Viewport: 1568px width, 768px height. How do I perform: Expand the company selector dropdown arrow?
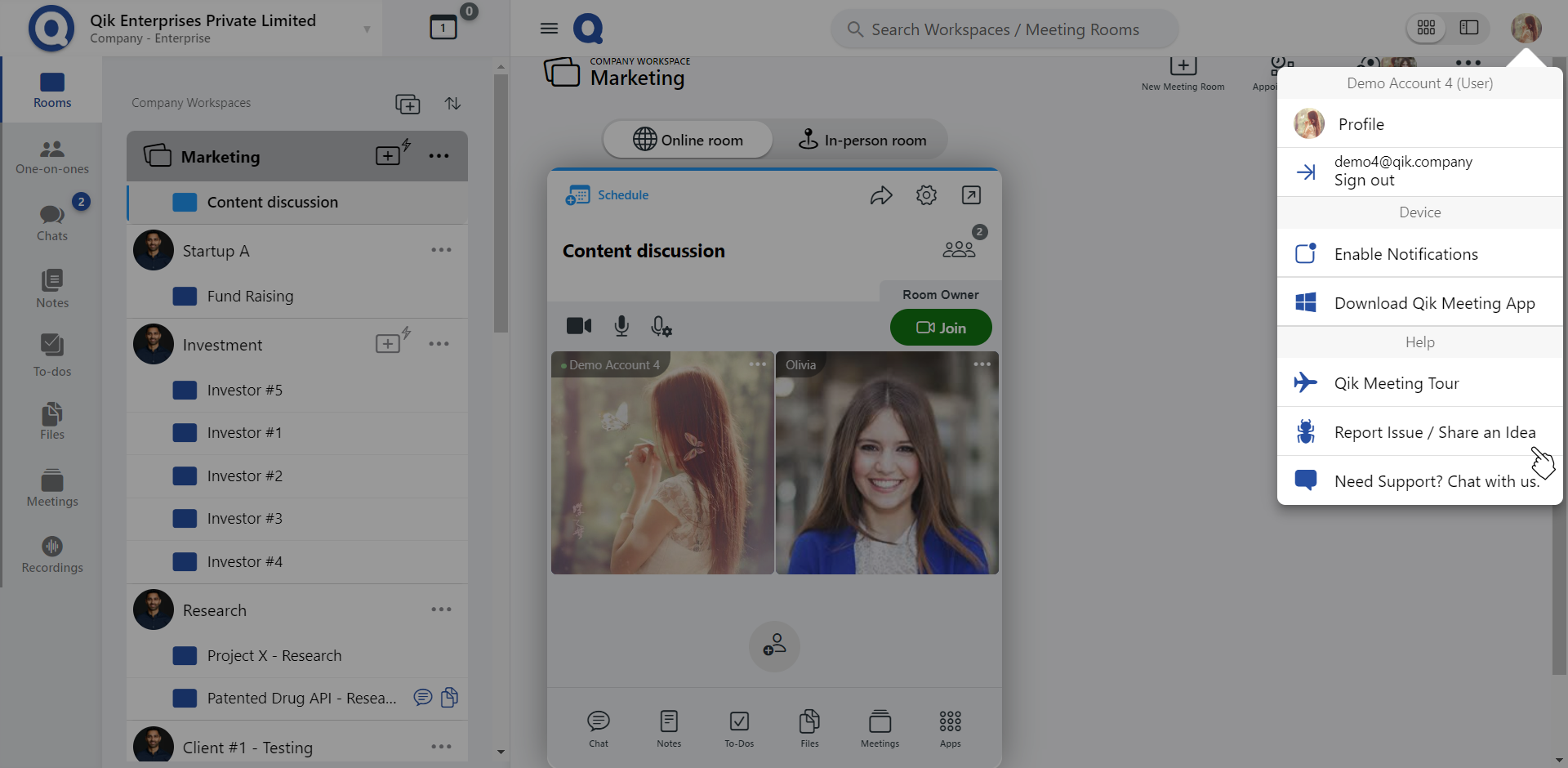(x=367, y=29)
